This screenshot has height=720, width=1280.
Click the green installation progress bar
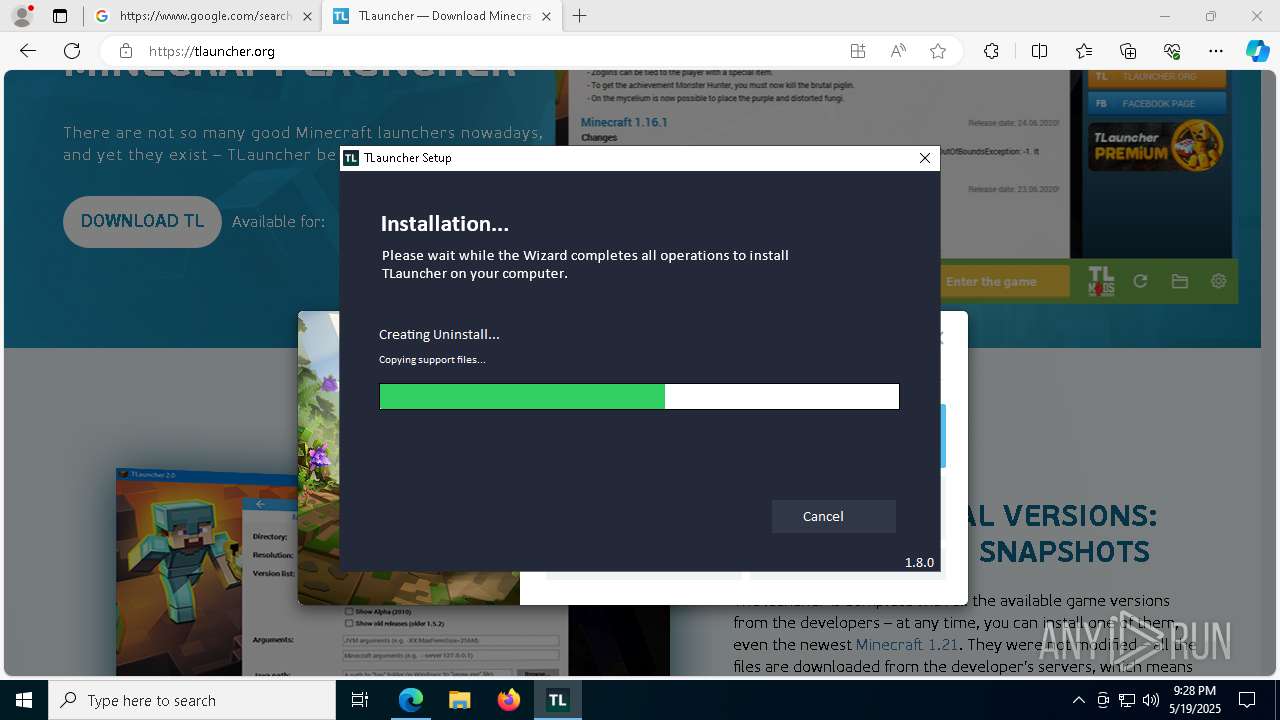[639, 397]
